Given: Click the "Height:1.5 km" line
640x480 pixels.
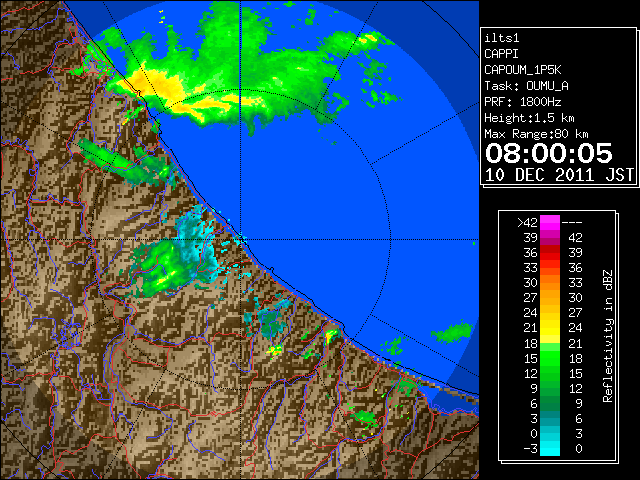Looking at the screenshot, I should (529, 118).
